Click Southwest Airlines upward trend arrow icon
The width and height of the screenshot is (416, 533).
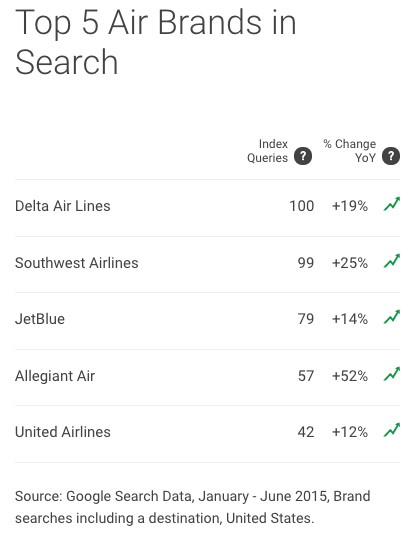392,261
